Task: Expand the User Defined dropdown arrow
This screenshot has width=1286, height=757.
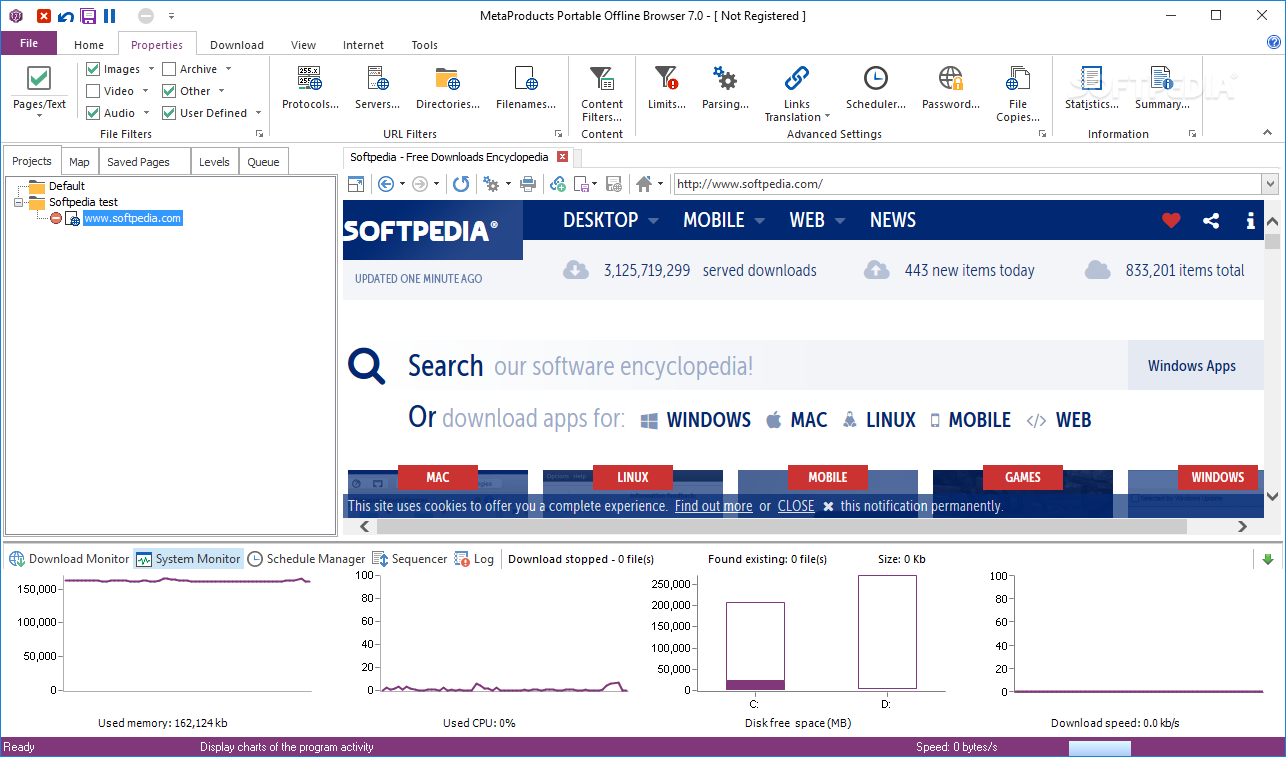Action: 258,113
